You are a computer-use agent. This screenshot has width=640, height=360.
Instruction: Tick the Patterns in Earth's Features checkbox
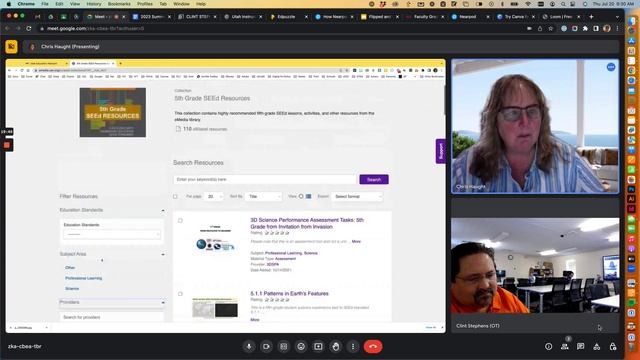[x=180, y=294]
